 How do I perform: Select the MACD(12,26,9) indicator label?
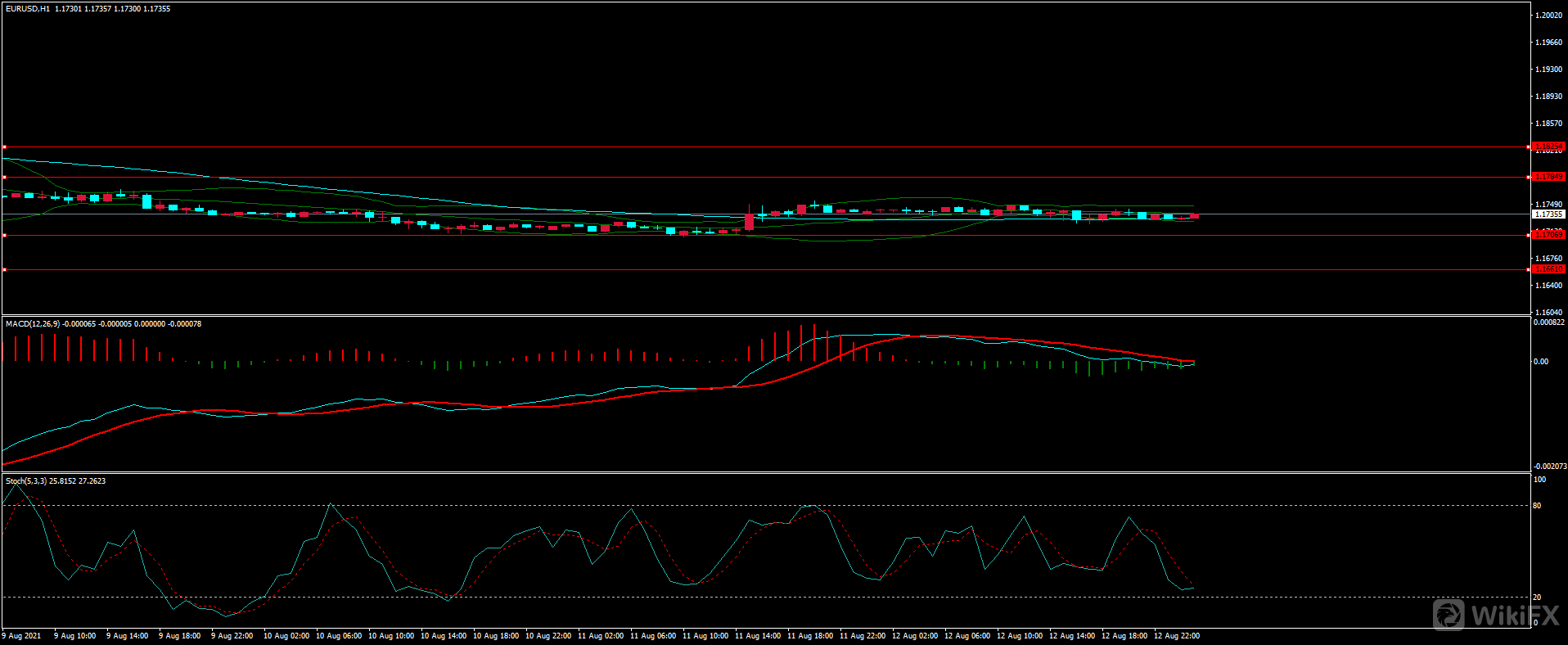click(33, 324)
